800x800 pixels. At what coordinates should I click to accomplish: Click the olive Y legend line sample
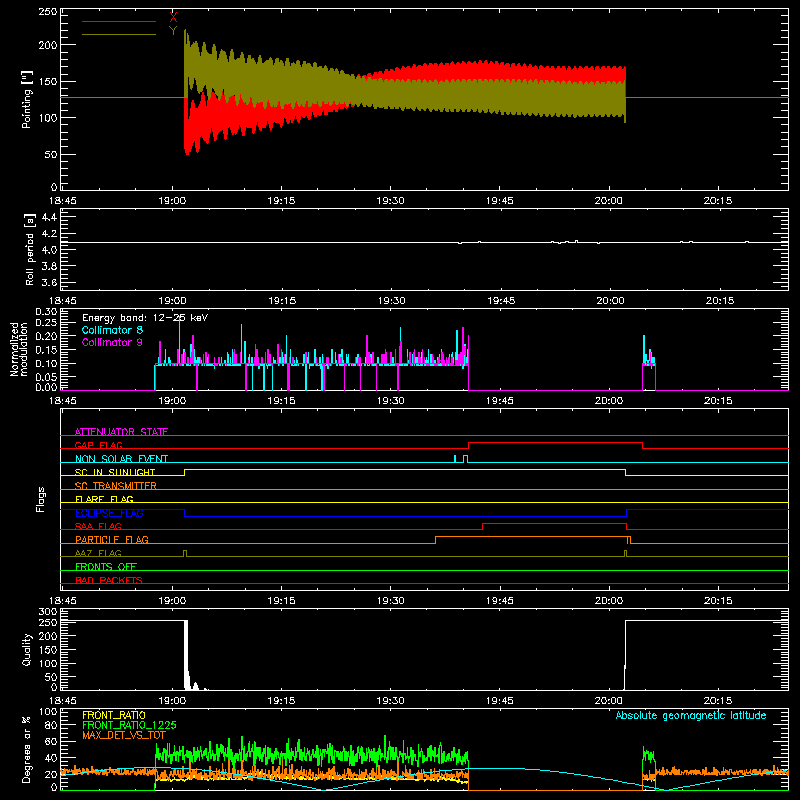tap(119, 34)
